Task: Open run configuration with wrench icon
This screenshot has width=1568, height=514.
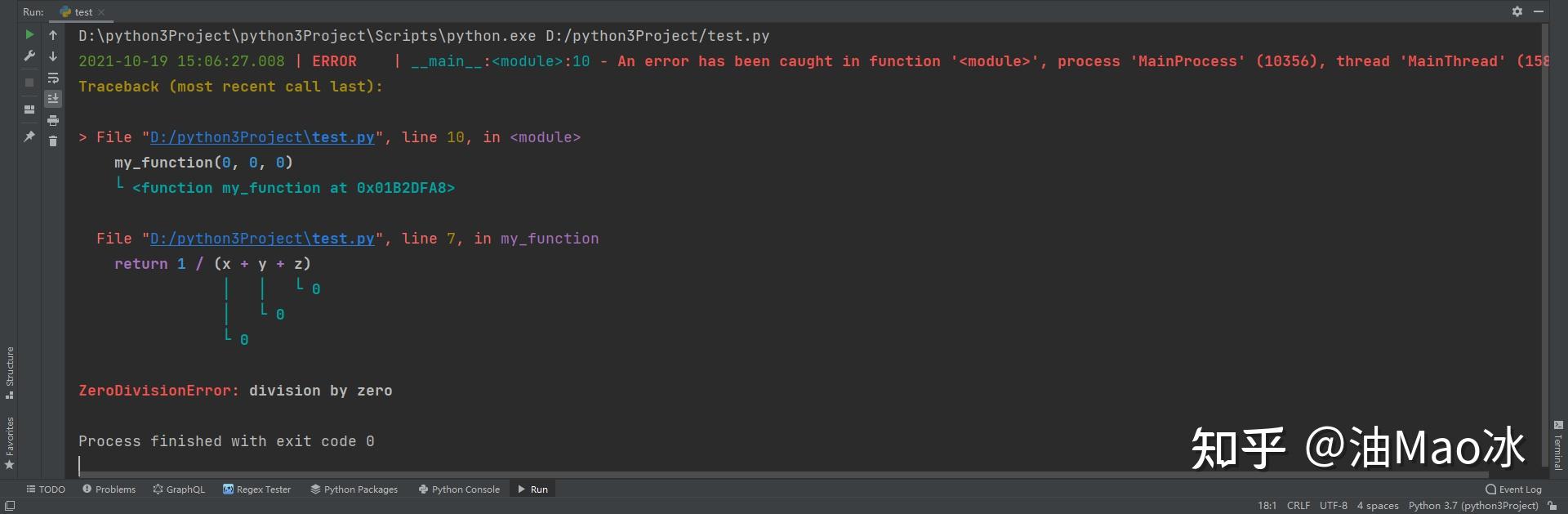Action: click(x=29, y=56)
